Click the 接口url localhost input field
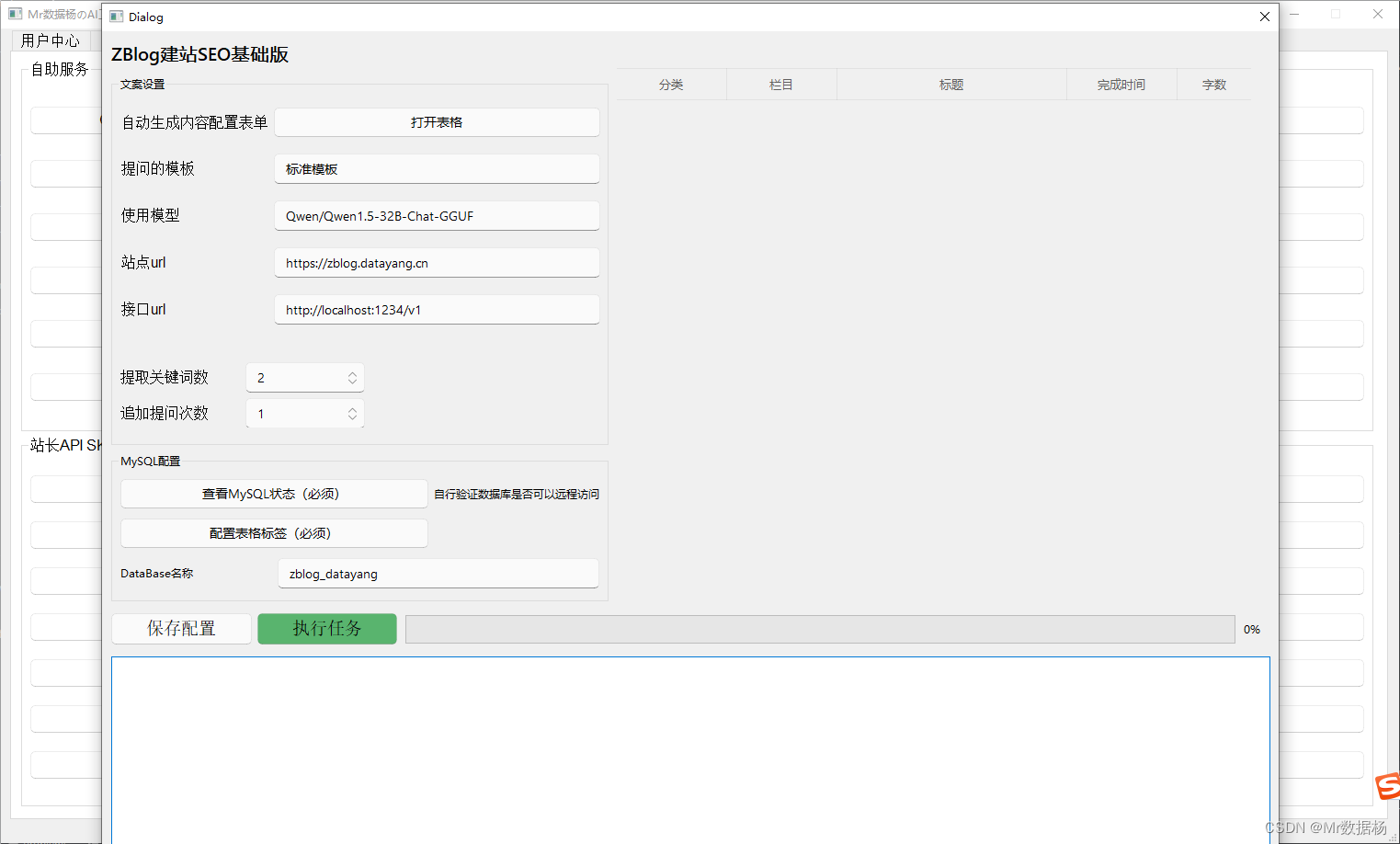 [x=437, y=310]
